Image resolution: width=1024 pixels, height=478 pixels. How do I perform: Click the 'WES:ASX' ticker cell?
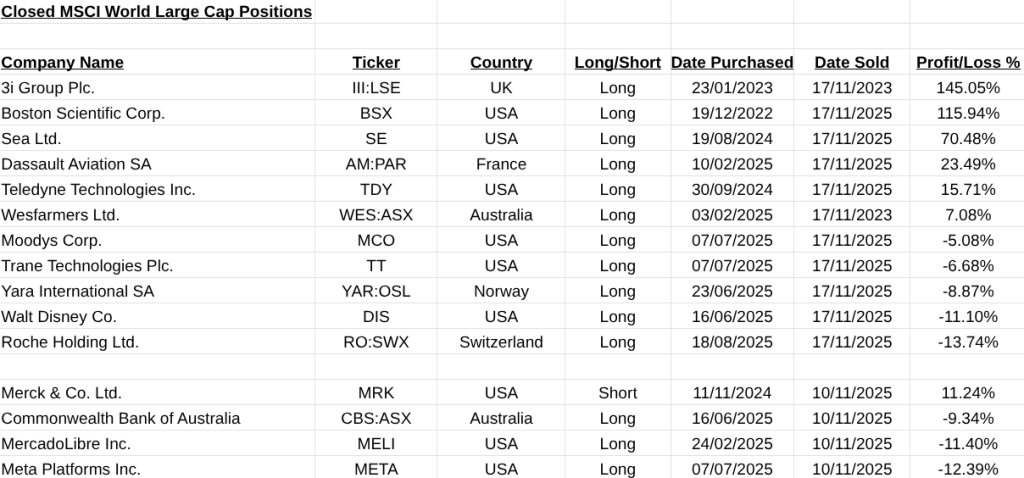[x=376, y=215]
